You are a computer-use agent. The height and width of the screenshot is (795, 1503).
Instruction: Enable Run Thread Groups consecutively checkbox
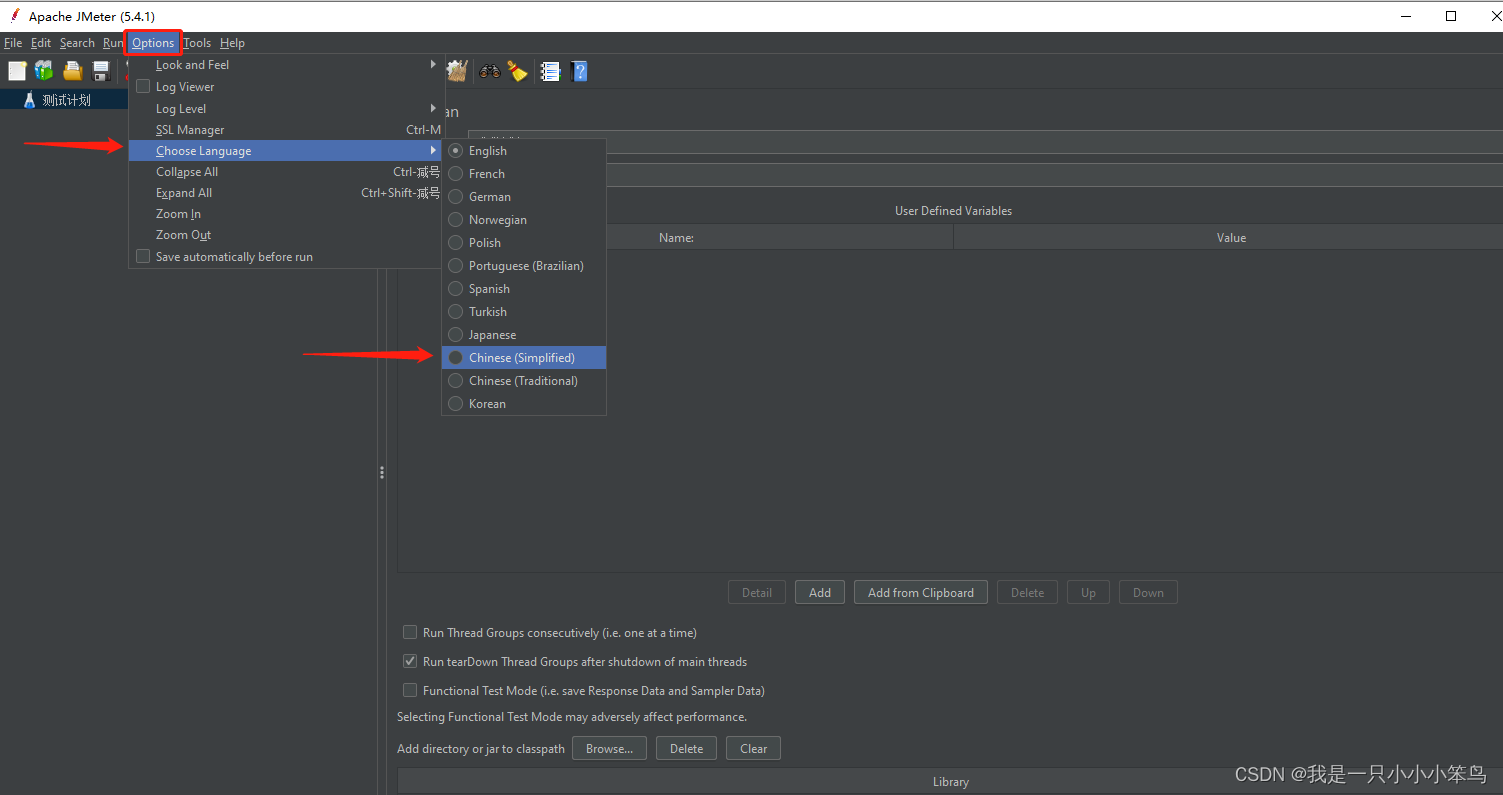click(410, 633)
